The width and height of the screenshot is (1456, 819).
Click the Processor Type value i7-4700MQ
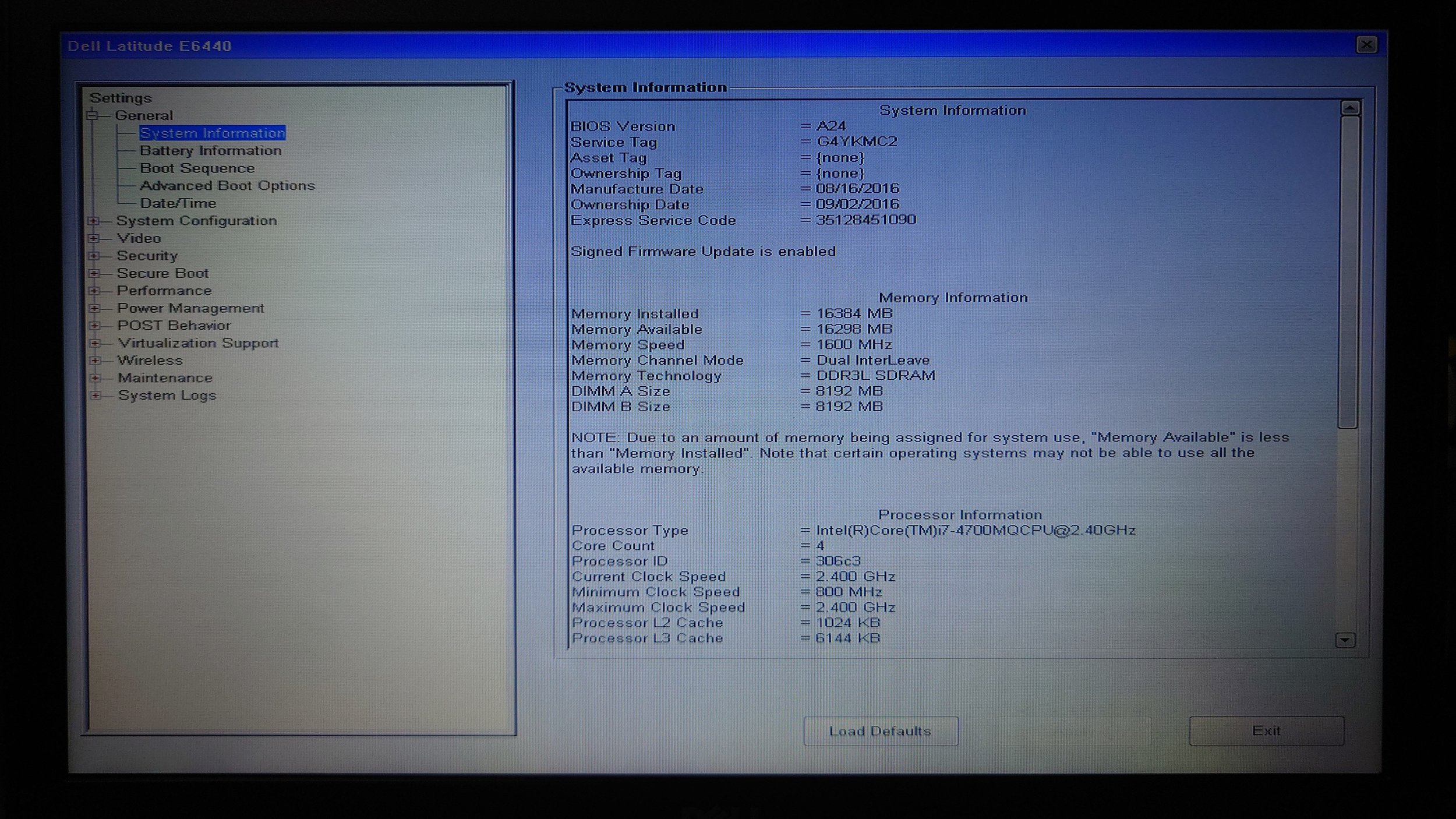[x=976, y=530]
